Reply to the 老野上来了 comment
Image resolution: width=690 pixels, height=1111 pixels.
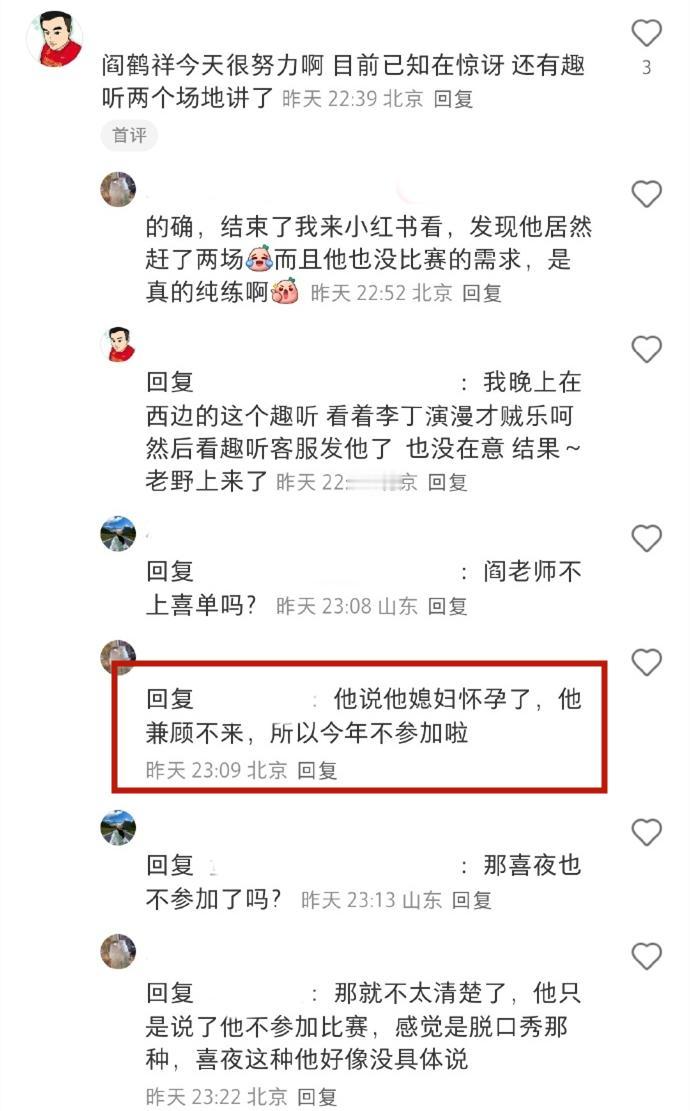pyautogui.click(x=447, y=483)
